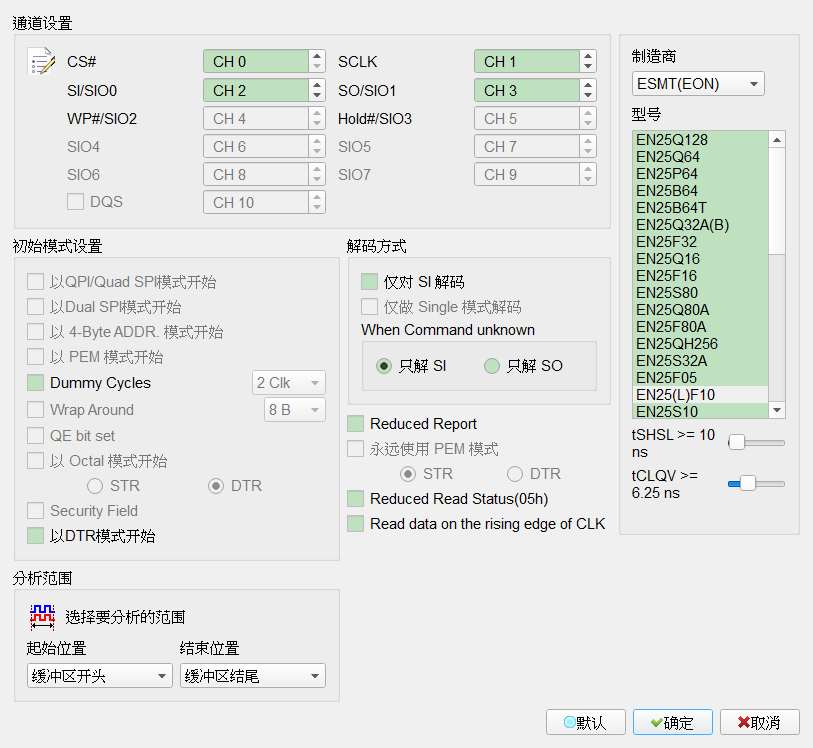Open the Wrap Around 8 B dropdown
Image resolution: width=813 pixels, height=748 pixels.
[295, 410]
